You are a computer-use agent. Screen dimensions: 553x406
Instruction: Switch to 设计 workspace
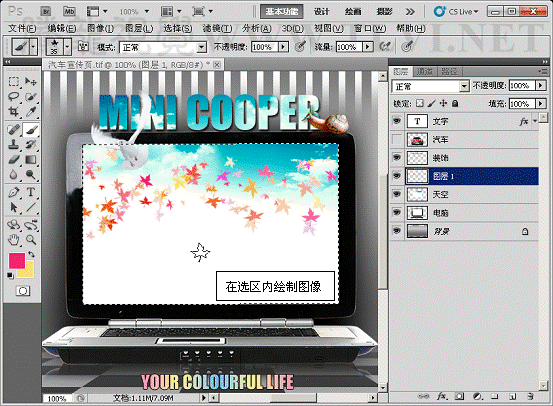pyautogui.click(x=322, y=12)
